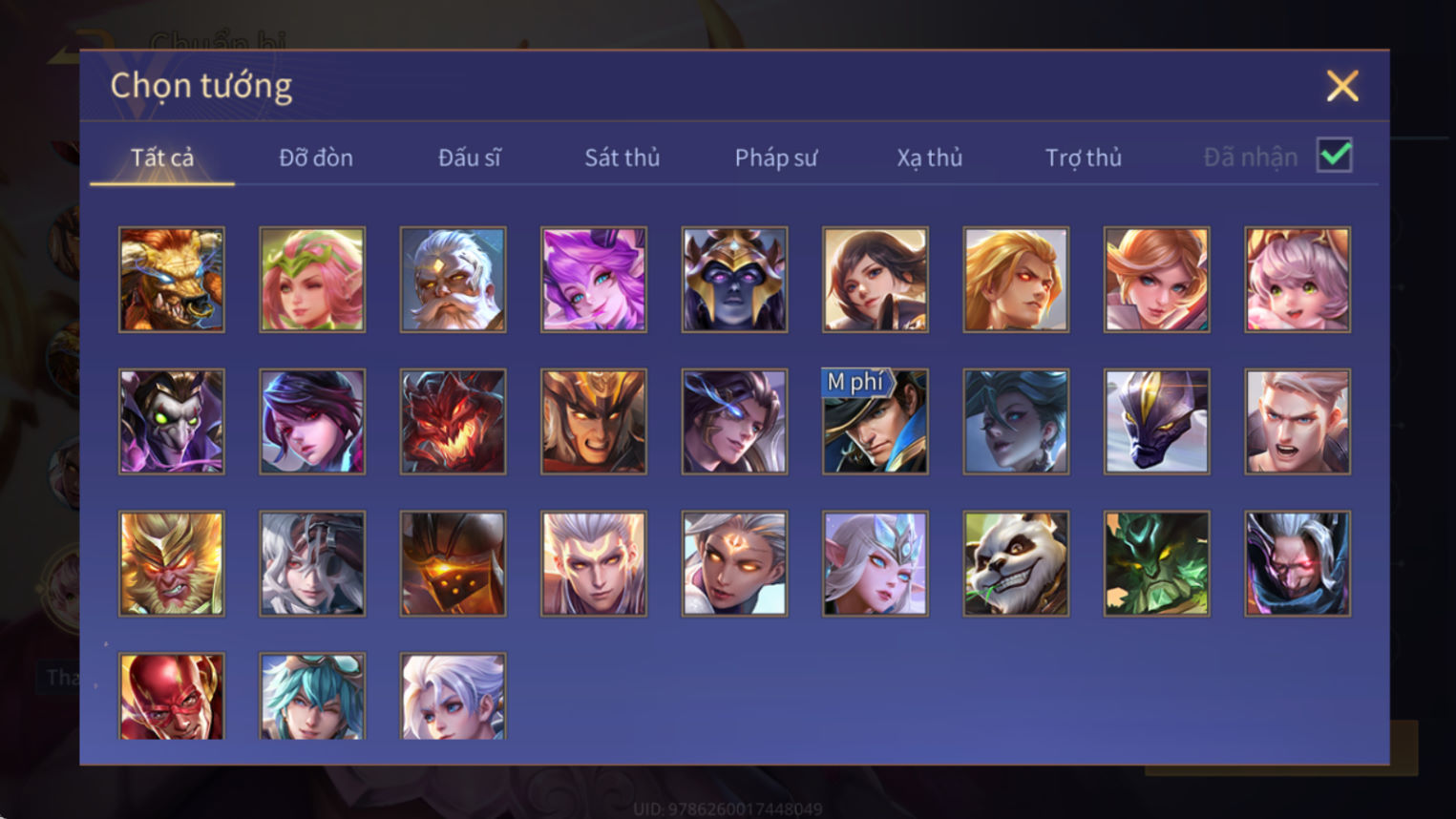This screenshot has width=1456, height=819.
Task: Choose the teal-haired goggles hero
Action: point(312,697)
